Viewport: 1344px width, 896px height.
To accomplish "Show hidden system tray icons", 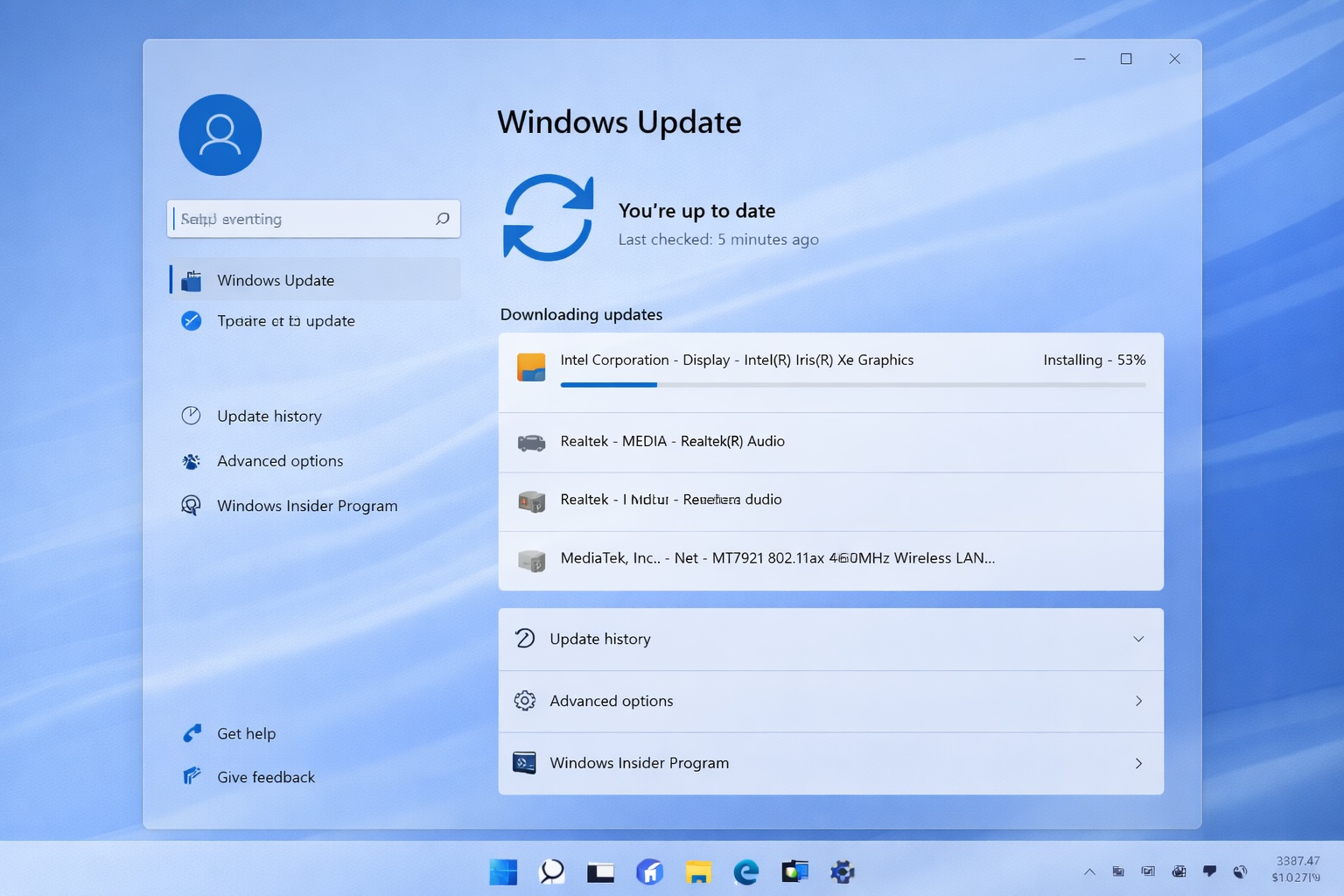I will pyautogui.click(x=1089, y=871).
